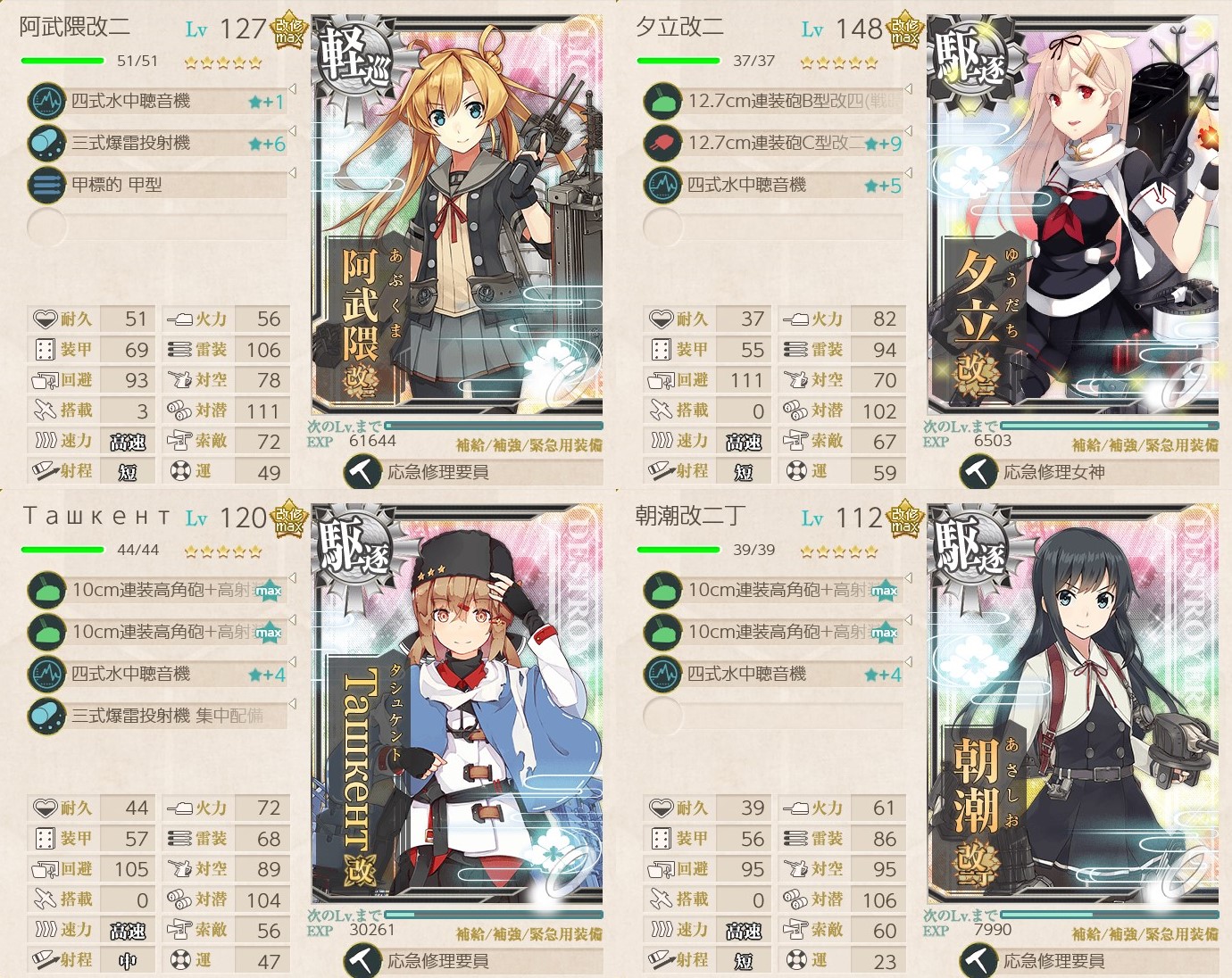Click Asashio's 応急修理要員 reinforcement slot

coord(1089,961)
